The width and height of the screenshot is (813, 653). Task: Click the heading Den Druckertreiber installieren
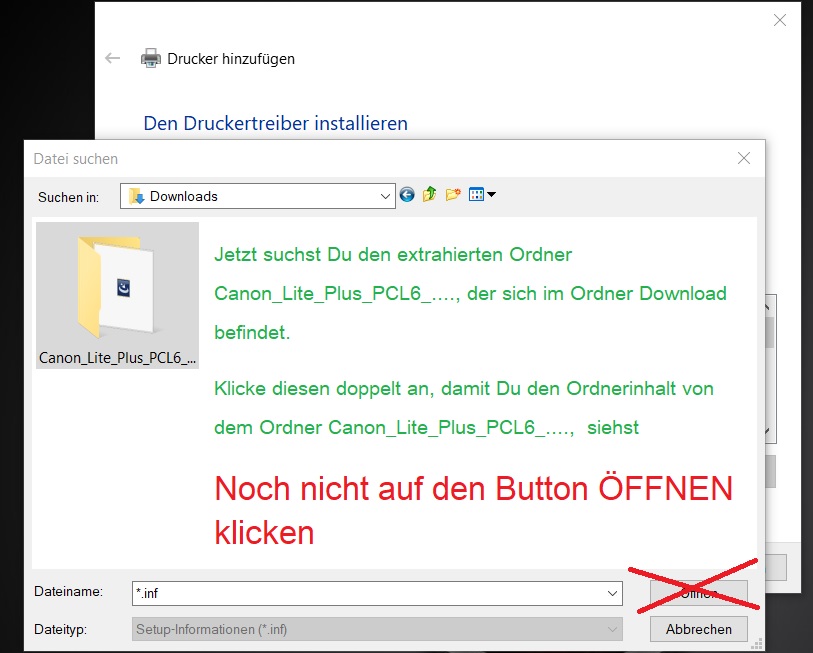tap(275, 123)
